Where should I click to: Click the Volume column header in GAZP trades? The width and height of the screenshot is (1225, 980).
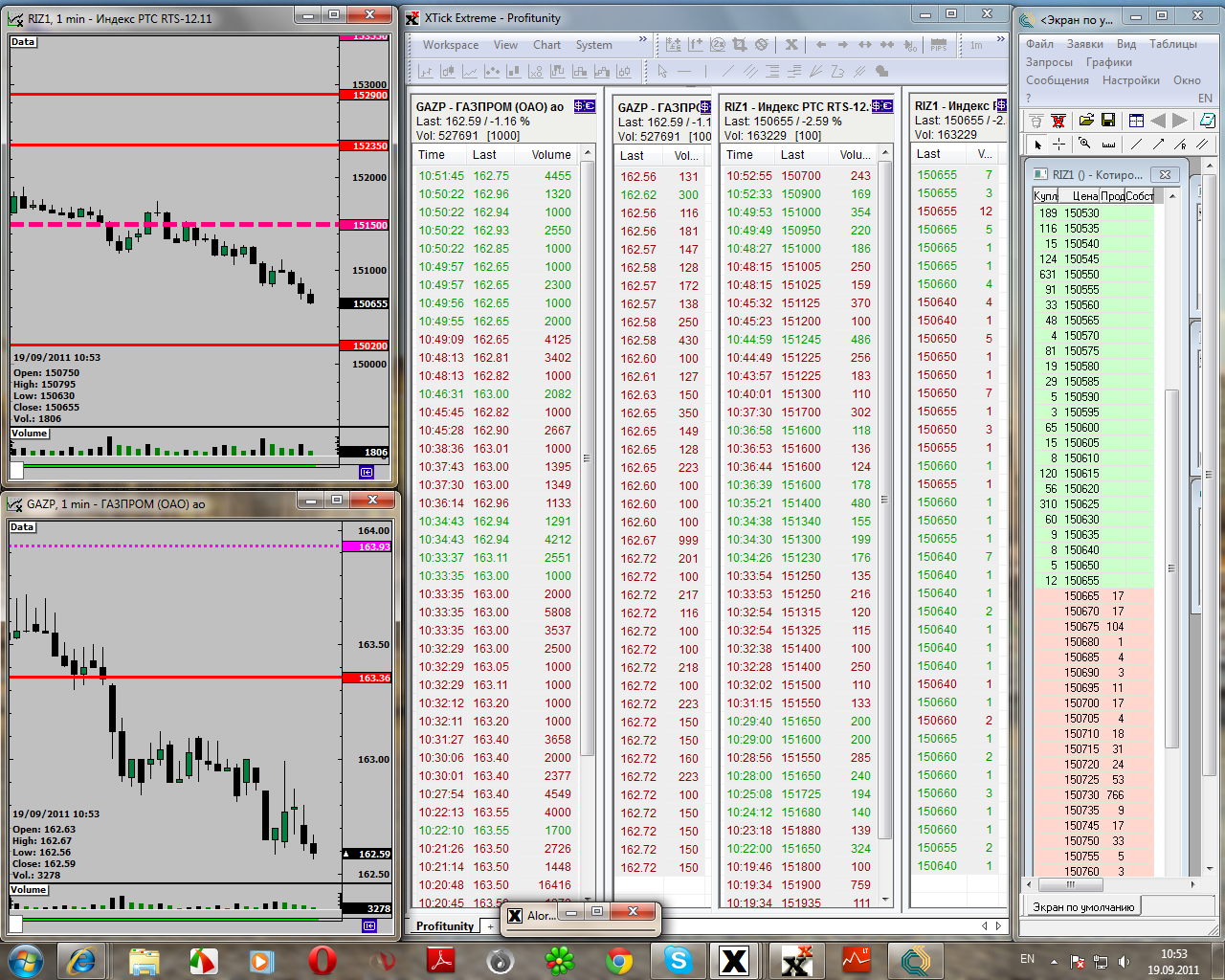click(551, 155)
